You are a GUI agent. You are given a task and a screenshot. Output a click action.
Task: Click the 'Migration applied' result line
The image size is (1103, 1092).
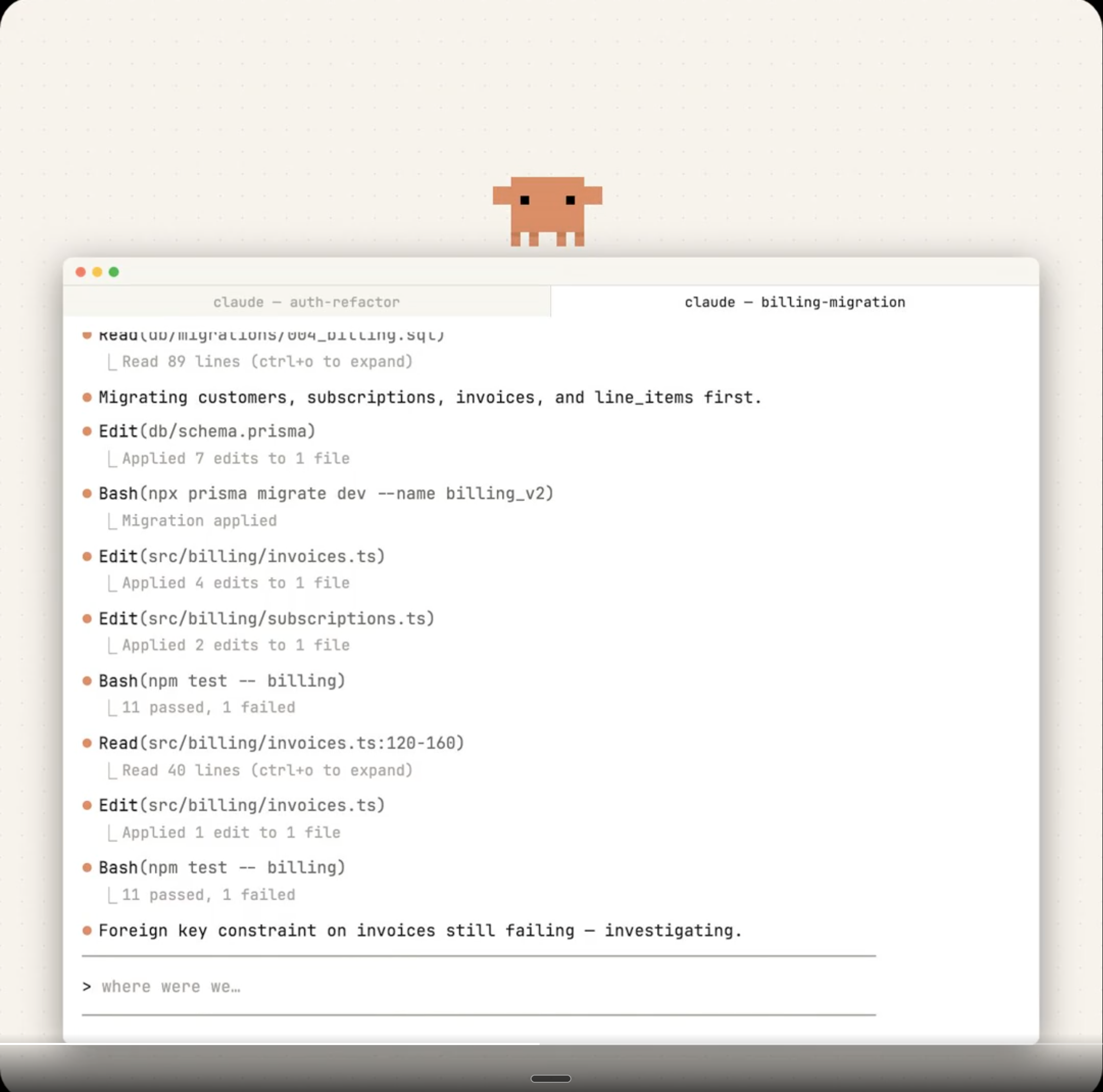pos(199,521)
